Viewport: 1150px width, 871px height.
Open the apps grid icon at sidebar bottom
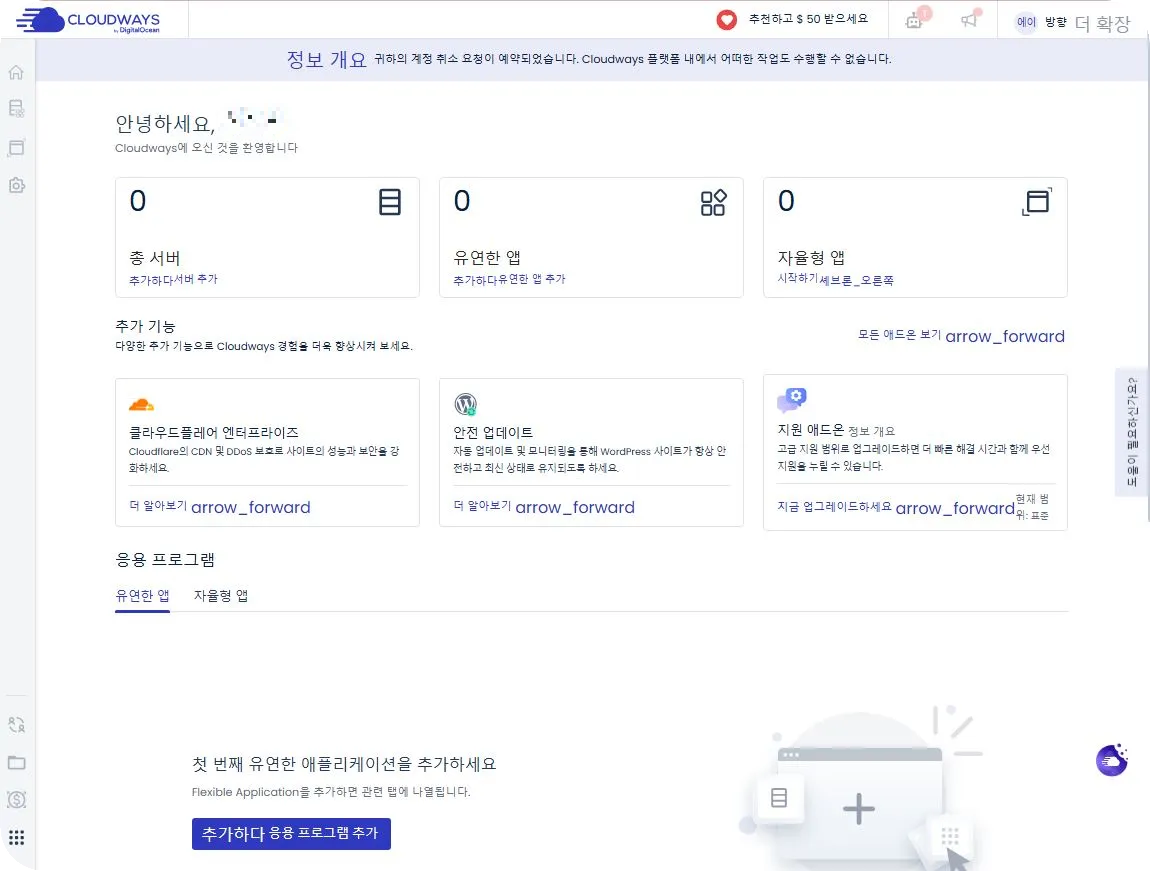[16, 837]
